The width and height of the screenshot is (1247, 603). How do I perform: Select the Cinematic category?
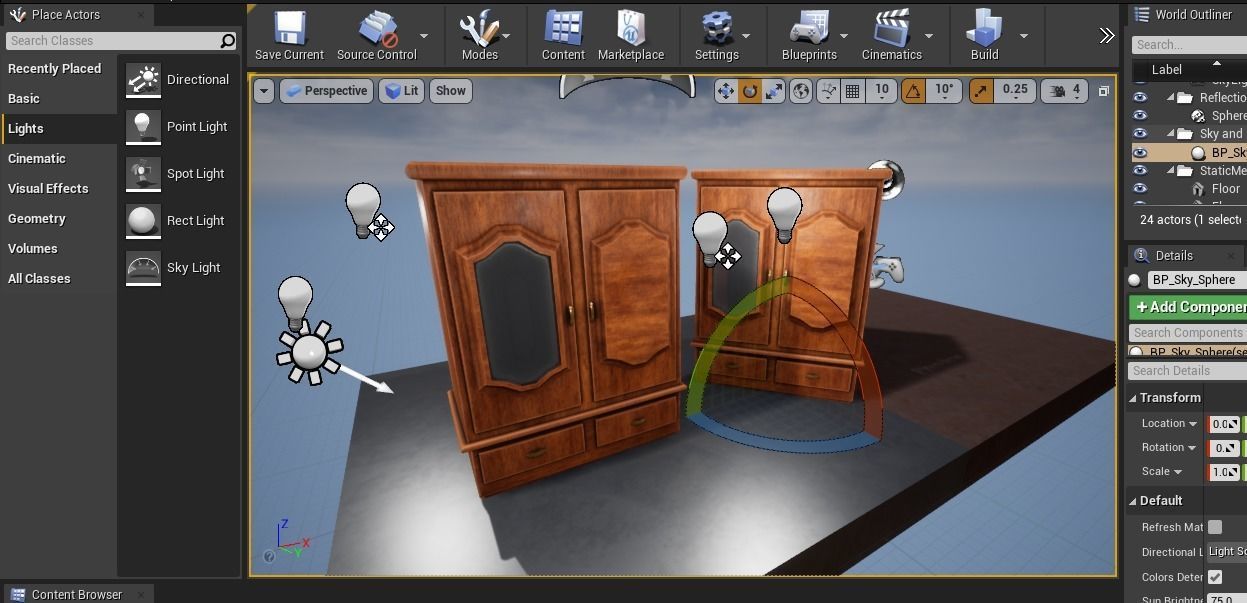[37, 159]
